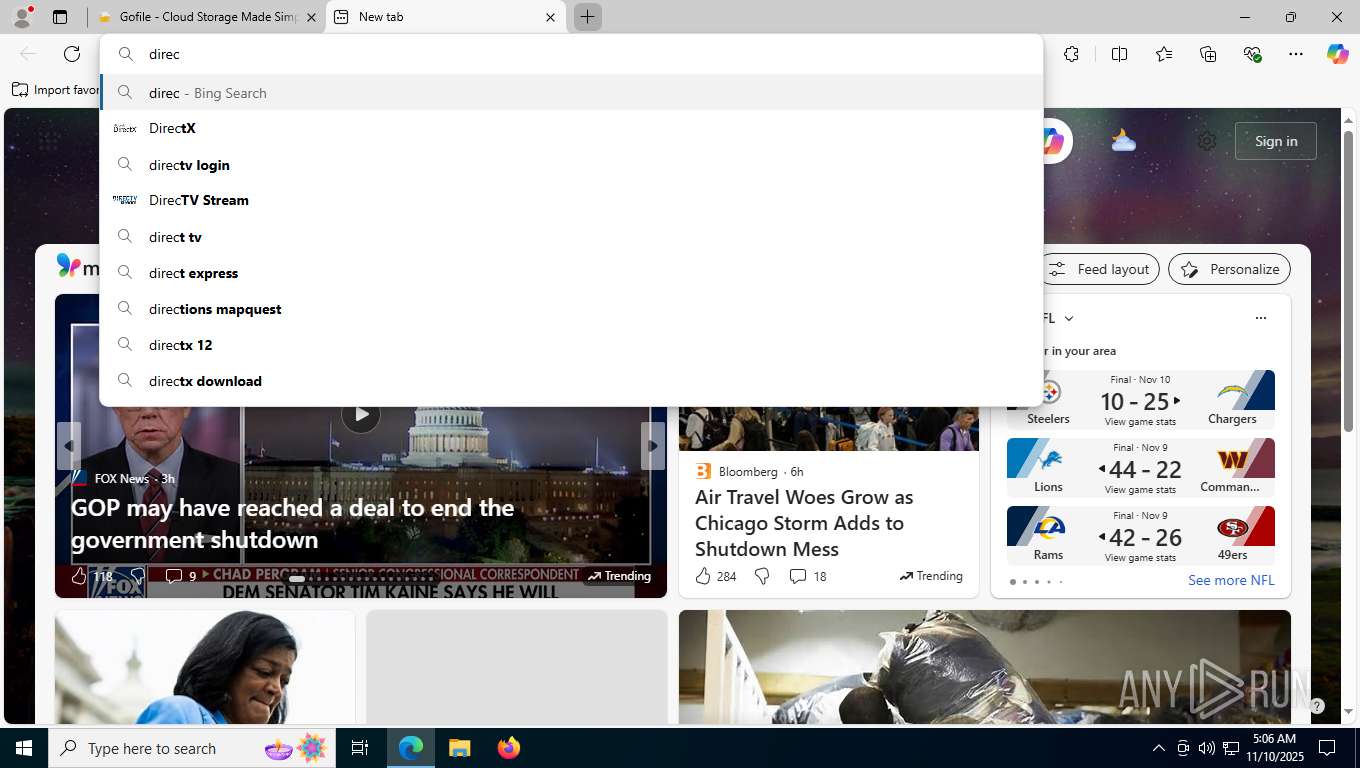Select the directx download suggestion
Image resolution: width=1360 pixels, height=768 pixels.
point(571,381)
